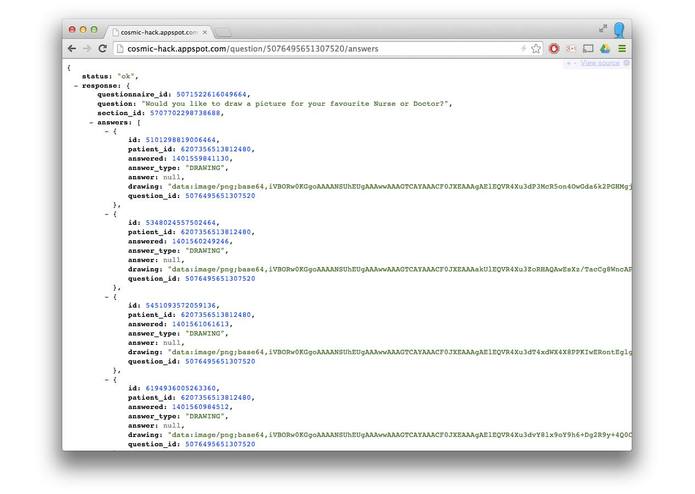The width and height of the screenshot is (695, 494).
Task: Click the answer_type "DRAWING" in third answer
Action: (205, 333)
